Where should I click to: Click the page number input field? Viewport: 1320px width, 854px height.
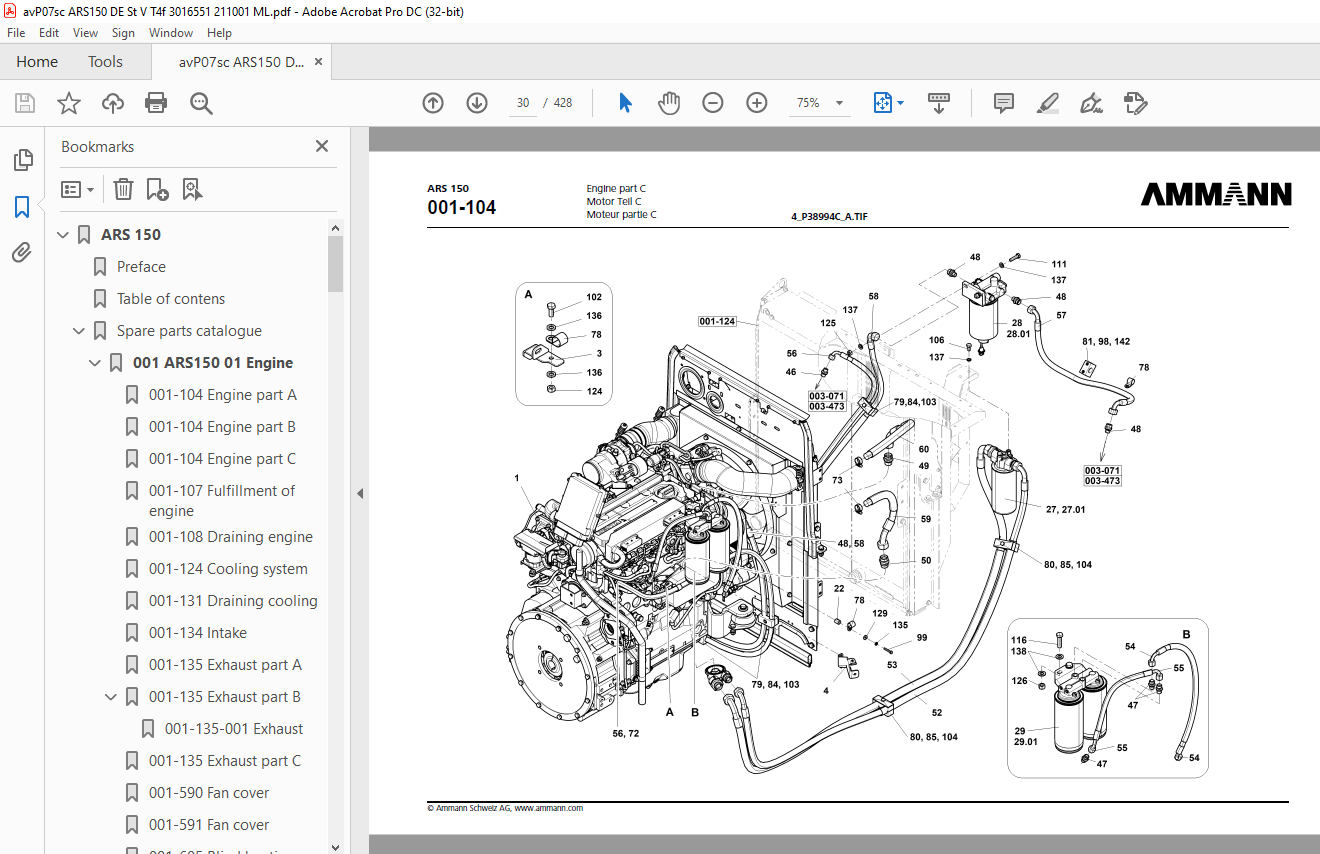pos(523,103)
